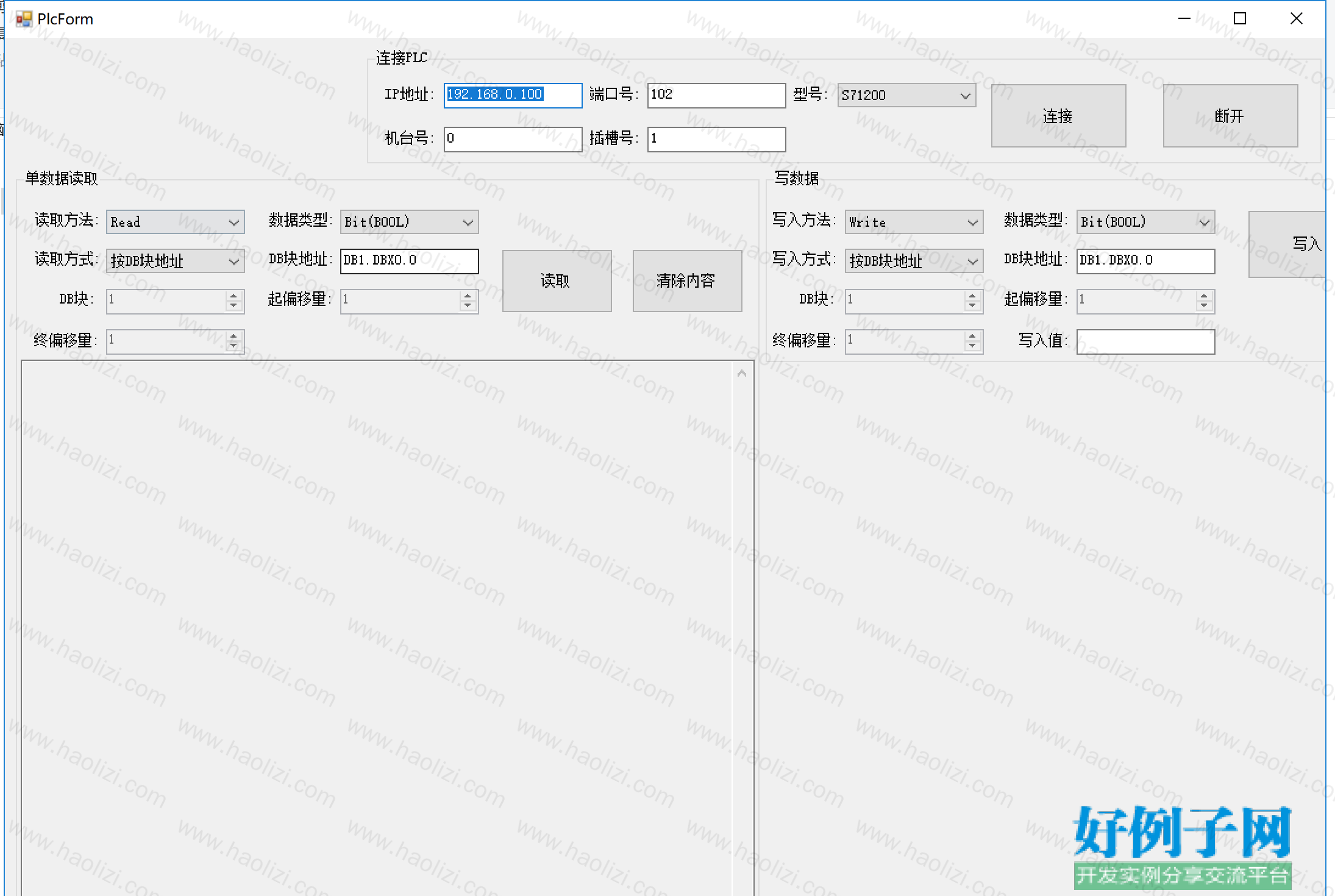This screenshot has height=896, width=1335.
Task: Open the 读取方式 按DB块地址 dropdown
Action: tap(176, 261)
